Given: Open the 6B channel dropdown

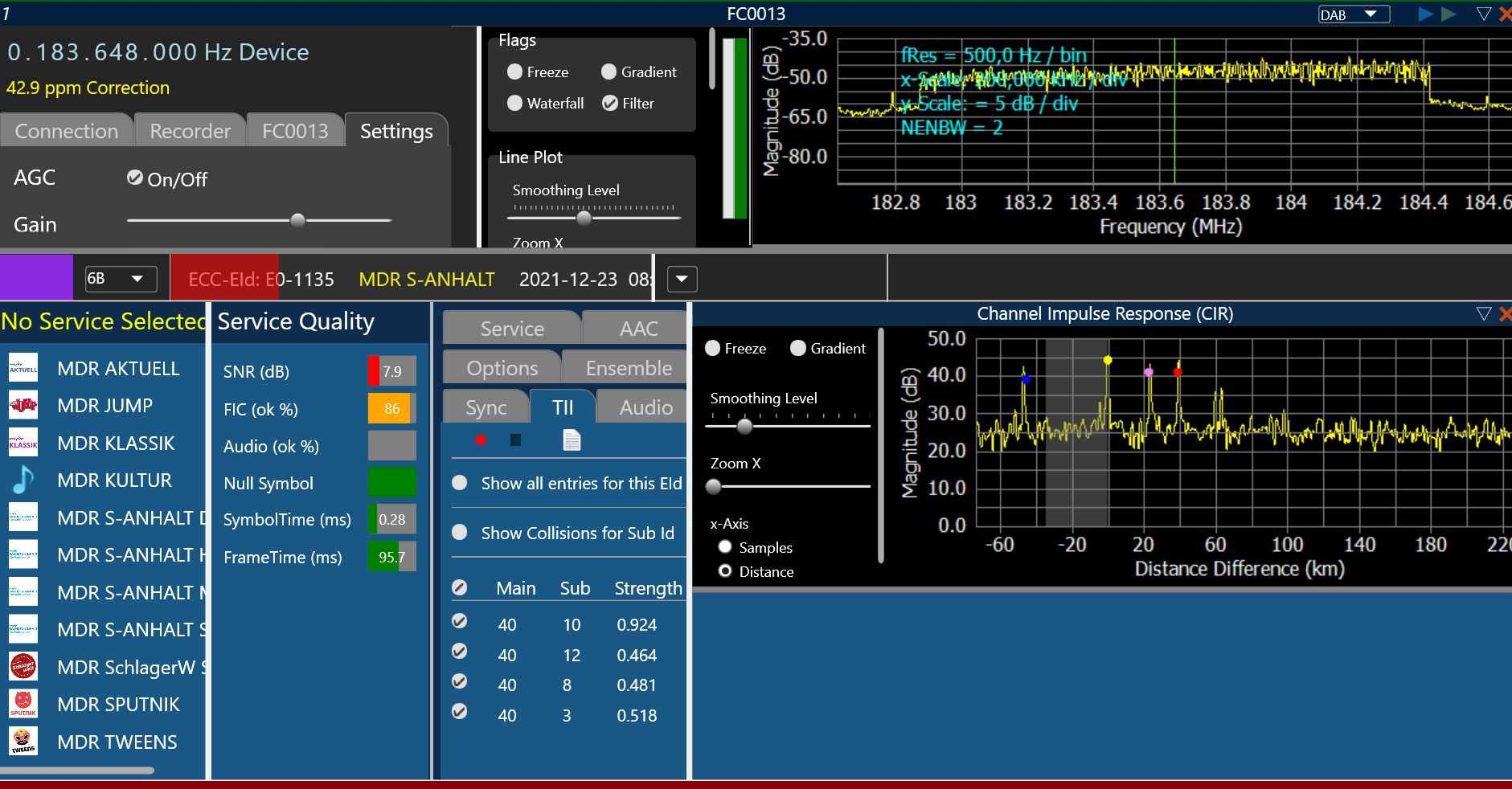Looking at the screenshot, I should [x=120, y=279].
